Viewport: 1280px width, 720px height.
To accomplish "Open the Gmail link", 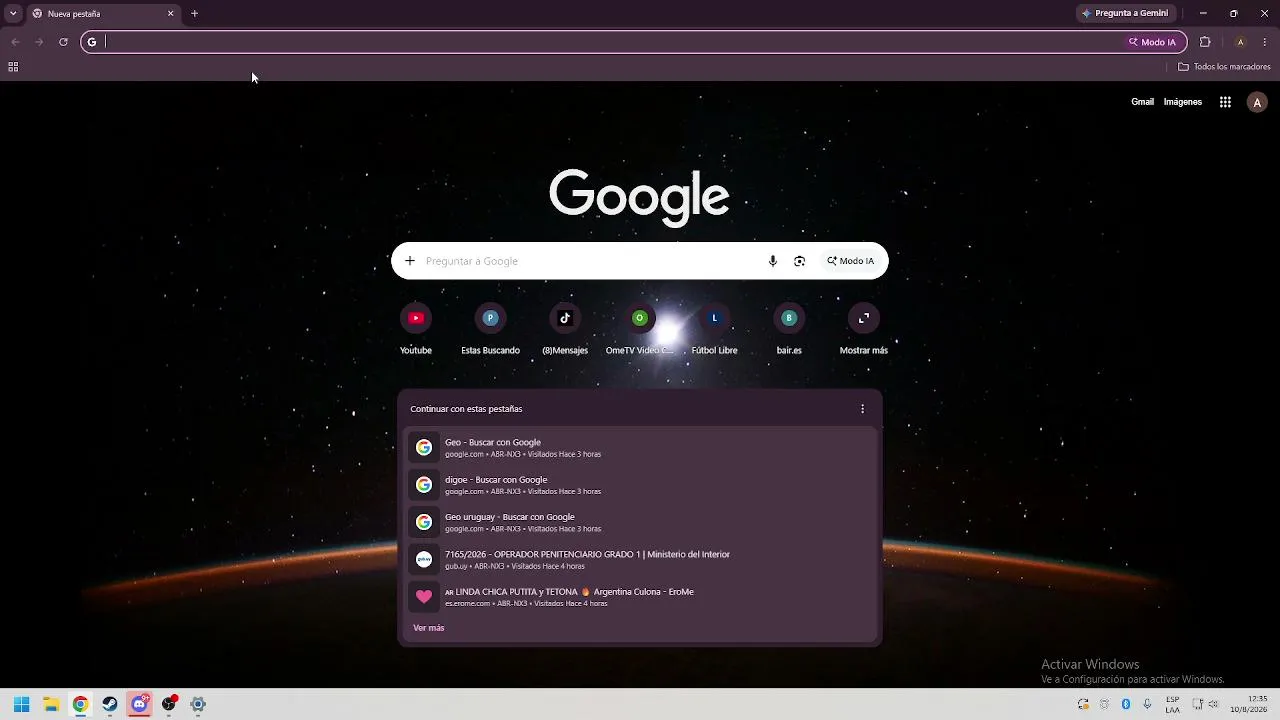I will [x=1142, y=102].
